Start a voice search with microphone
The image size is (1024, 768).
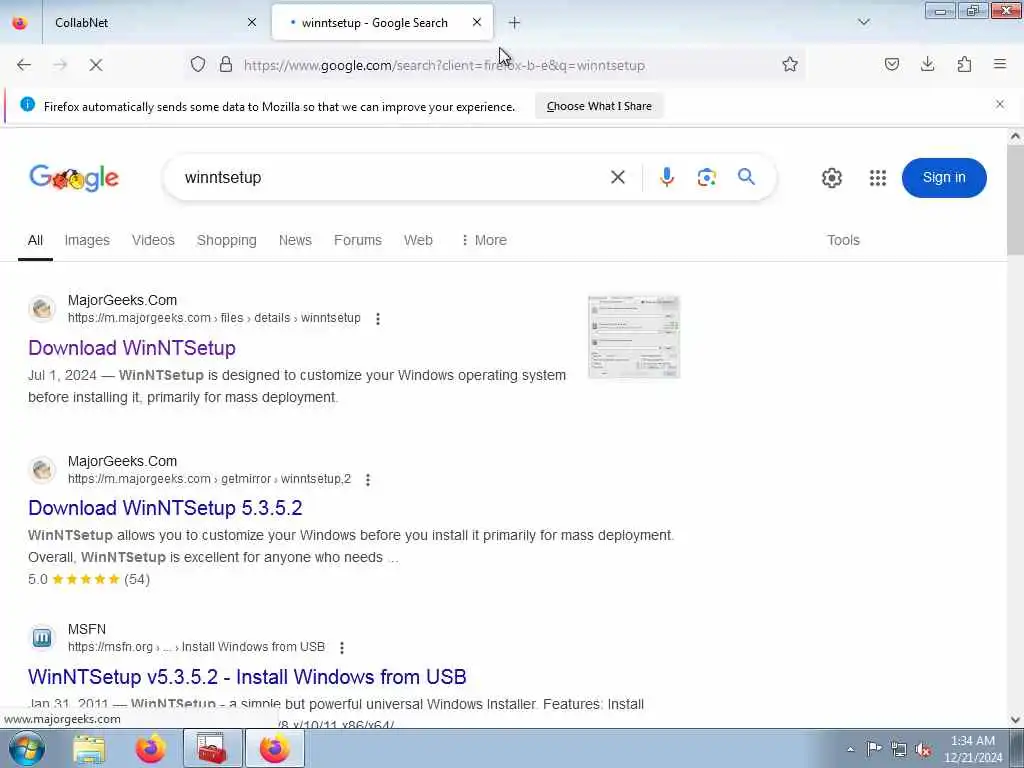click(666, 177)
